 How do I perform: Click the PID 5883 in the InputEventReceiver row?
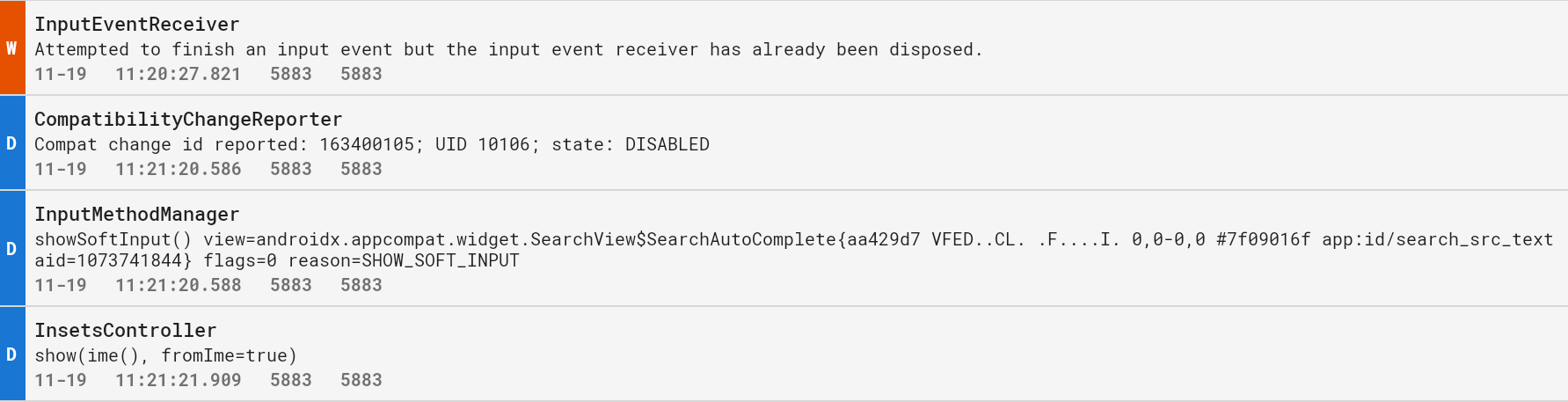point(291,74)
